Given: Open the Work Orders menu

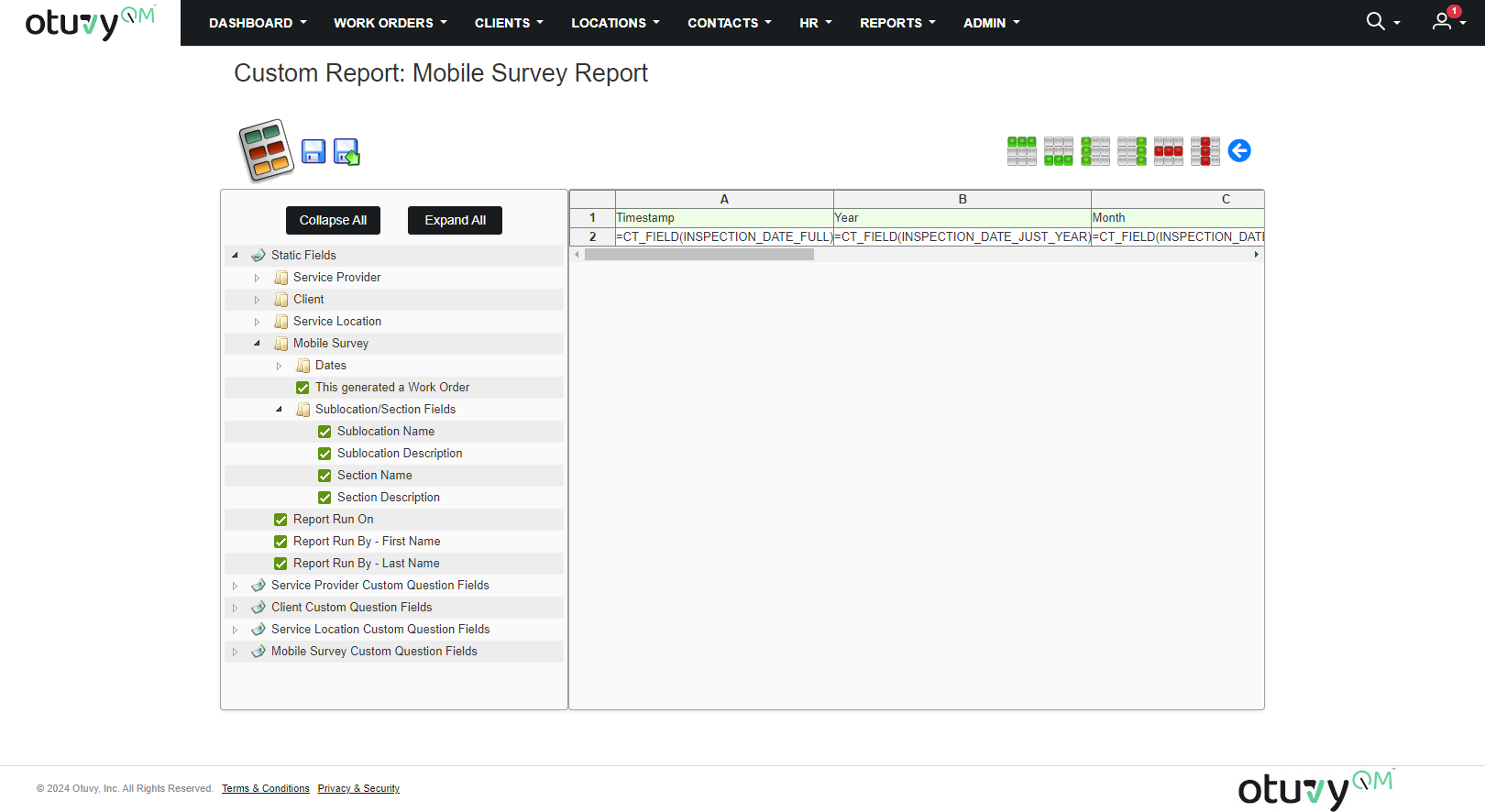Looking at the screenshot, I should tap(390, 23).
